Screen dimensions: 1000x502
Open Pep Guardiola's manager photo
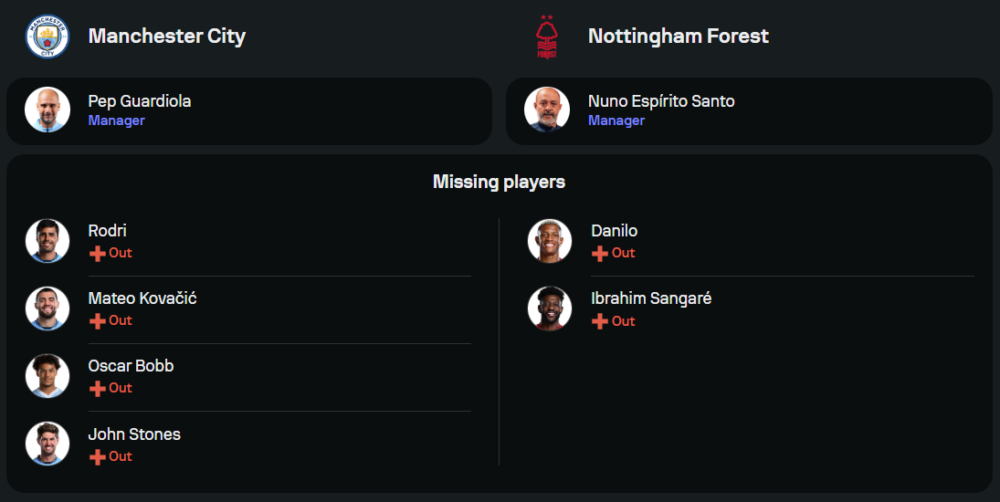pos(47,110)
